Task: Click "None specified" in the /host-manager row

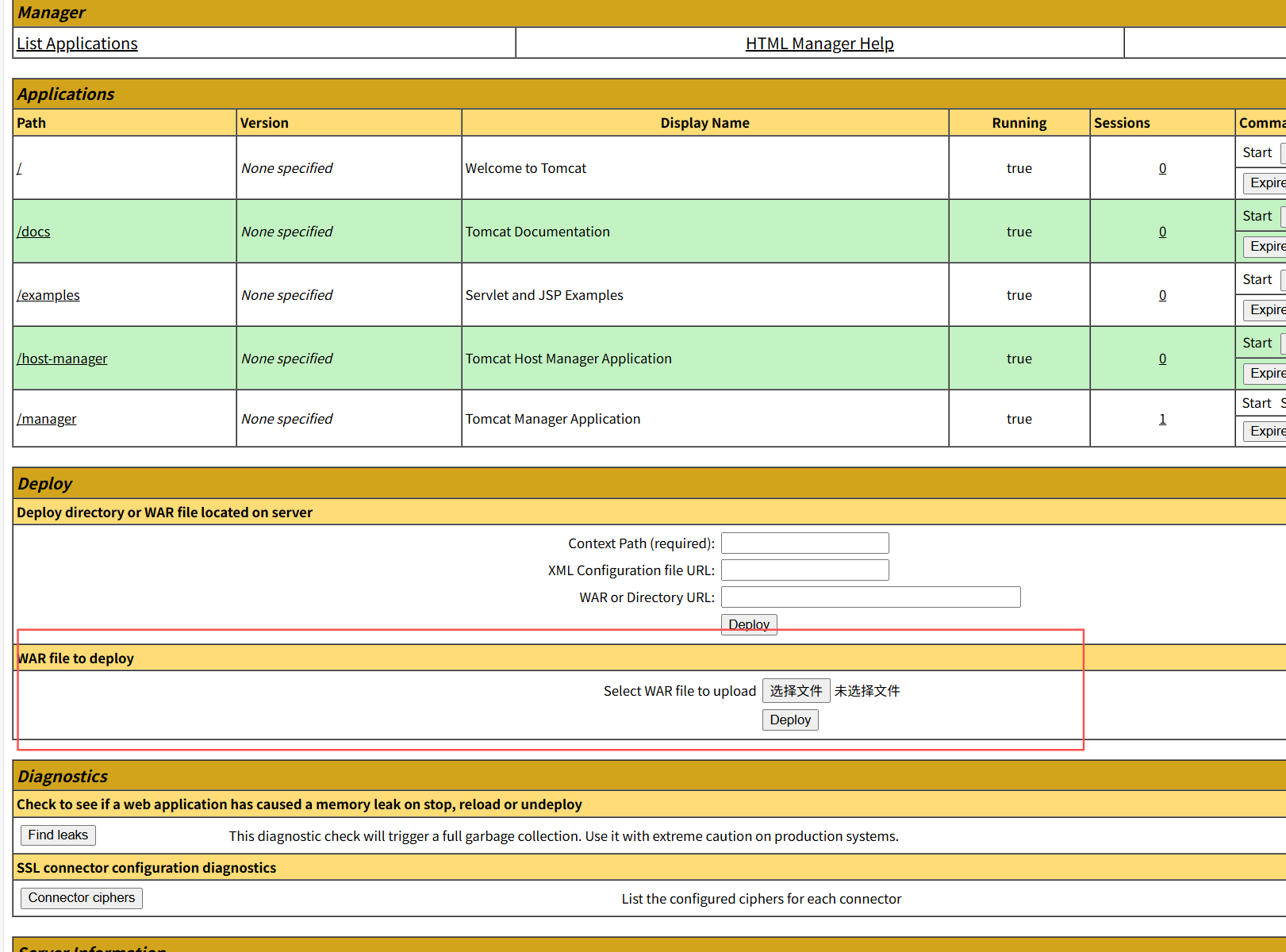Action: [287, 359]
